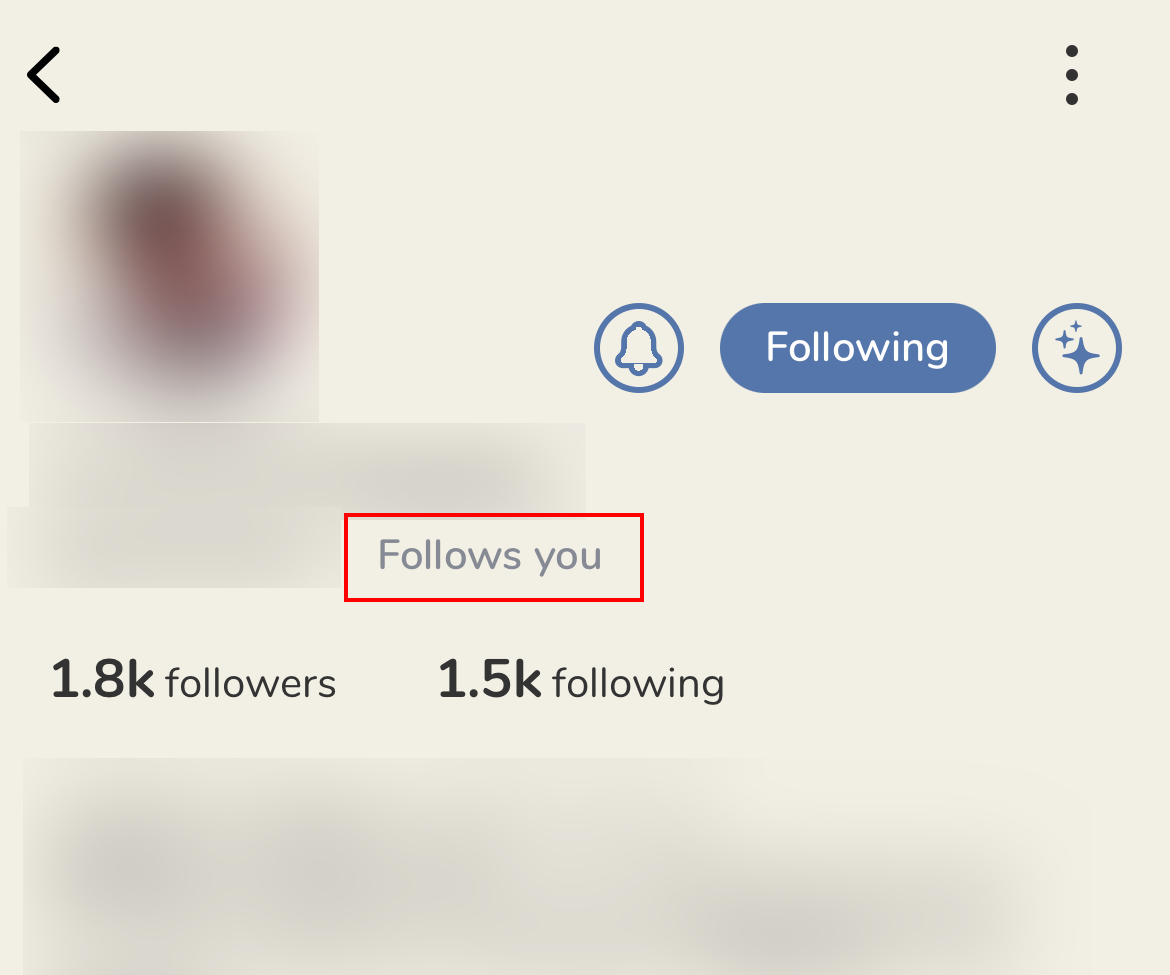Open the profile picture
Image resolution: width=1170 pixels, height=975 pixels.
coord(167,275)
